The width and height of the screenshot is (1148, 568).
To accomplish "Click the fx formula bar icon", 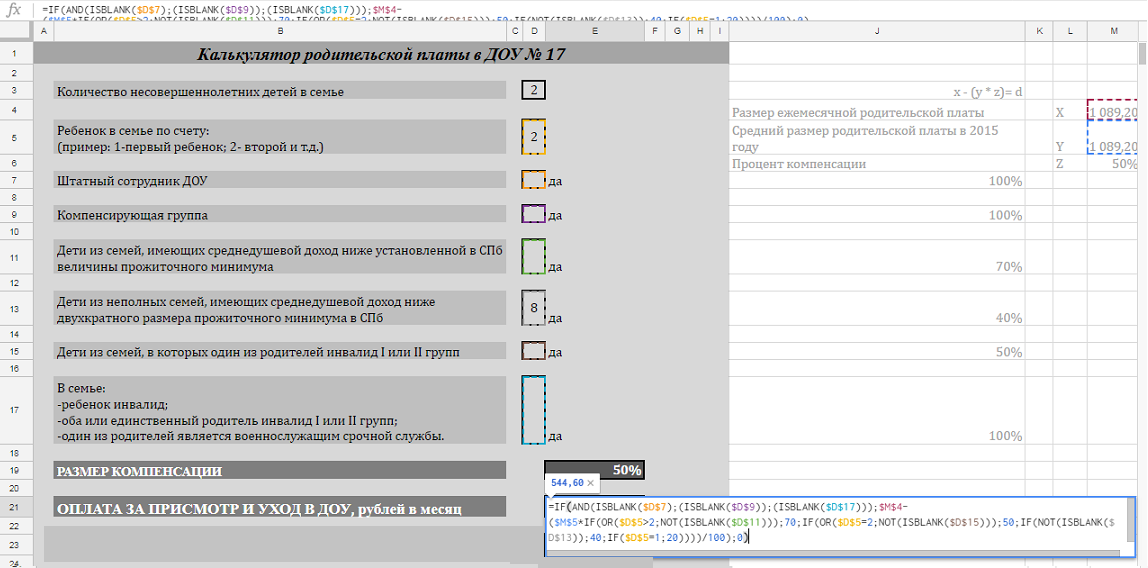I will click(x=13, y=11).
